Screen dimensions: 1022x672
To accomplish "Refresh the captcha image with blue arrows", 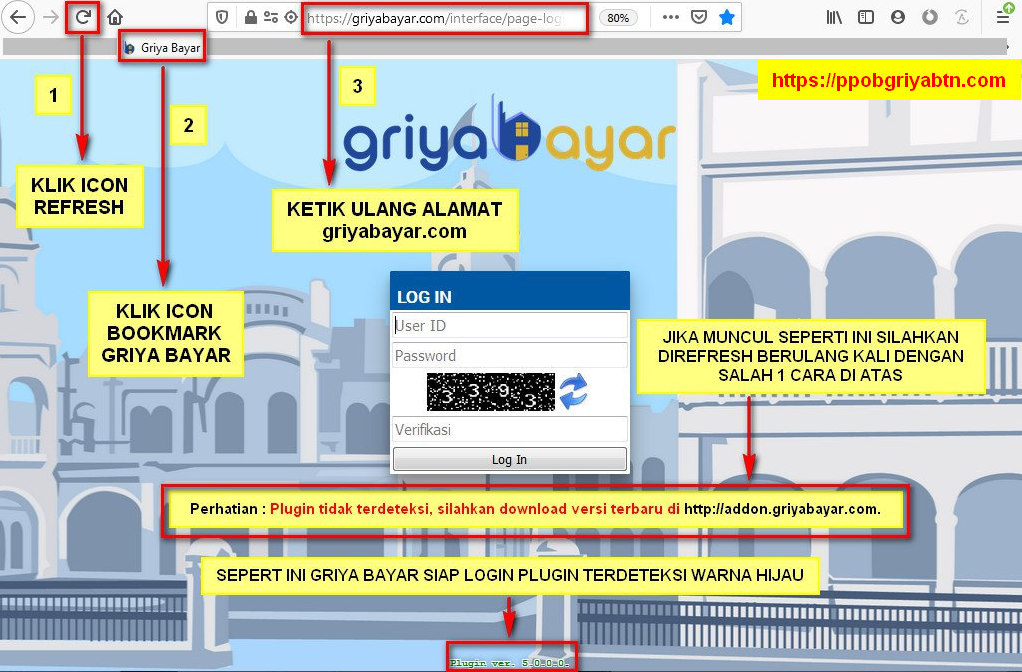I will click(x=573, y=391).
